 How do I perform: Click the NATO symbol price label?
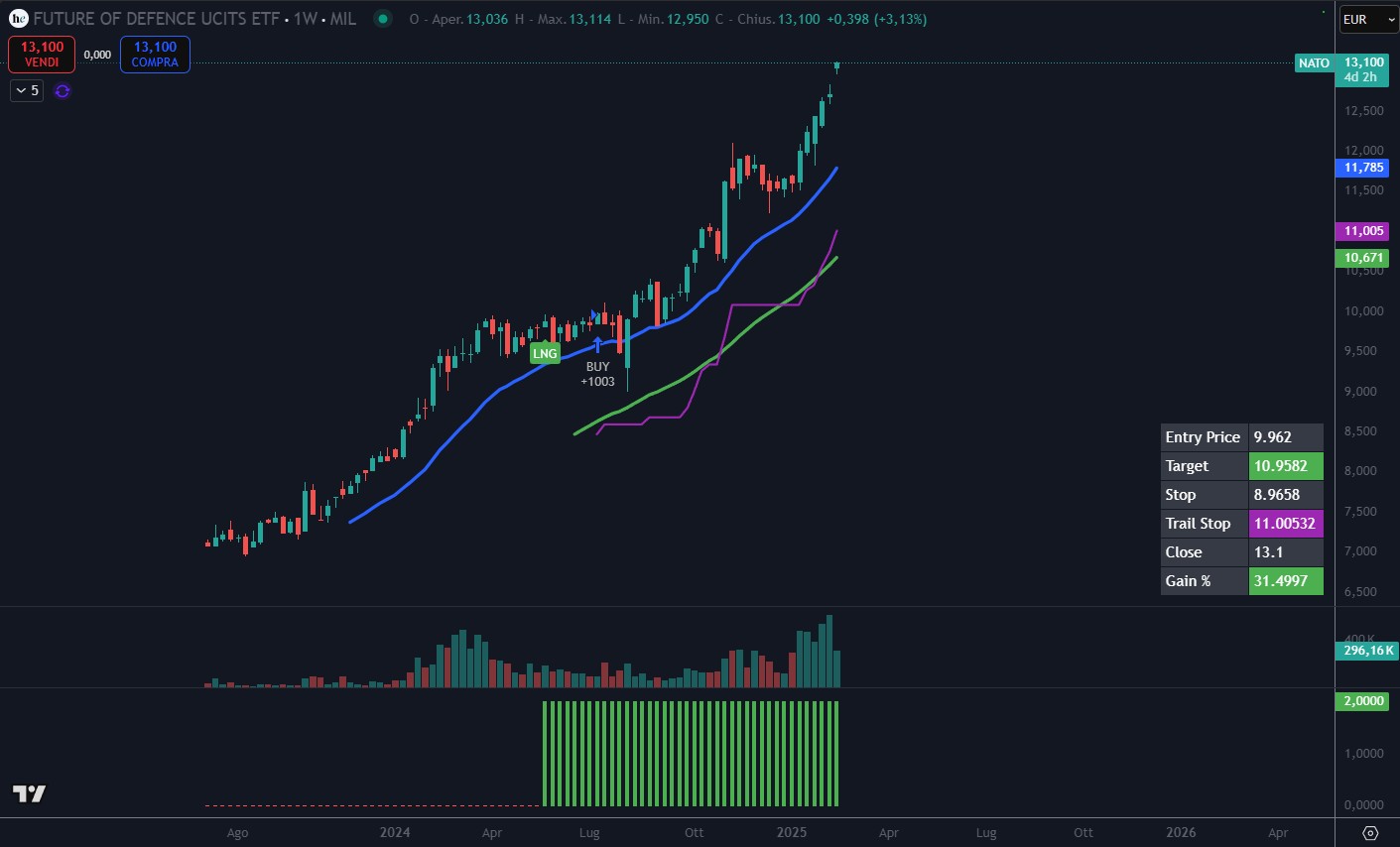click(1314, 63)
